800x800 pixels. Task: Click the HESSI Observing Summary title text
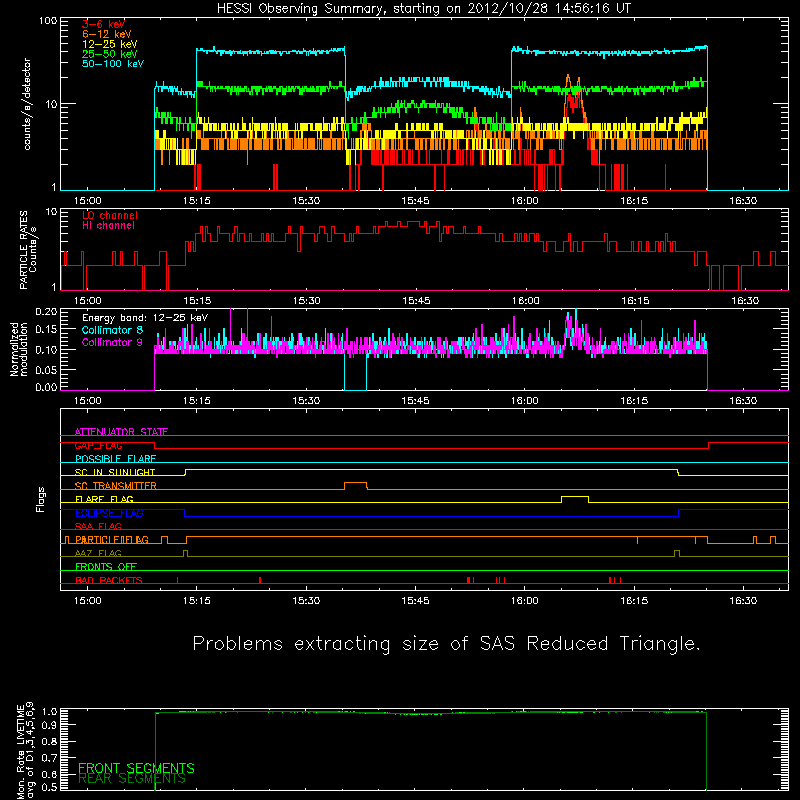click(423, 9)
